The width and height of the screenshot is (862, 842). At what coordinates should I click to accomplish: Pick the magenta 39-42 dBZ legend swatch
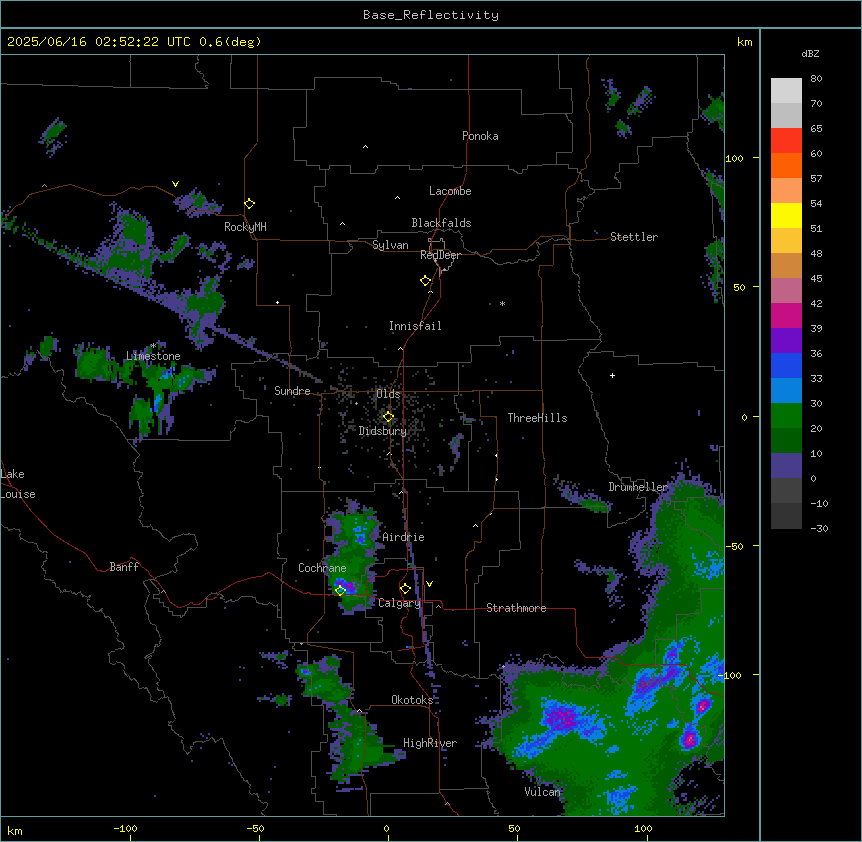click(786, 315)
